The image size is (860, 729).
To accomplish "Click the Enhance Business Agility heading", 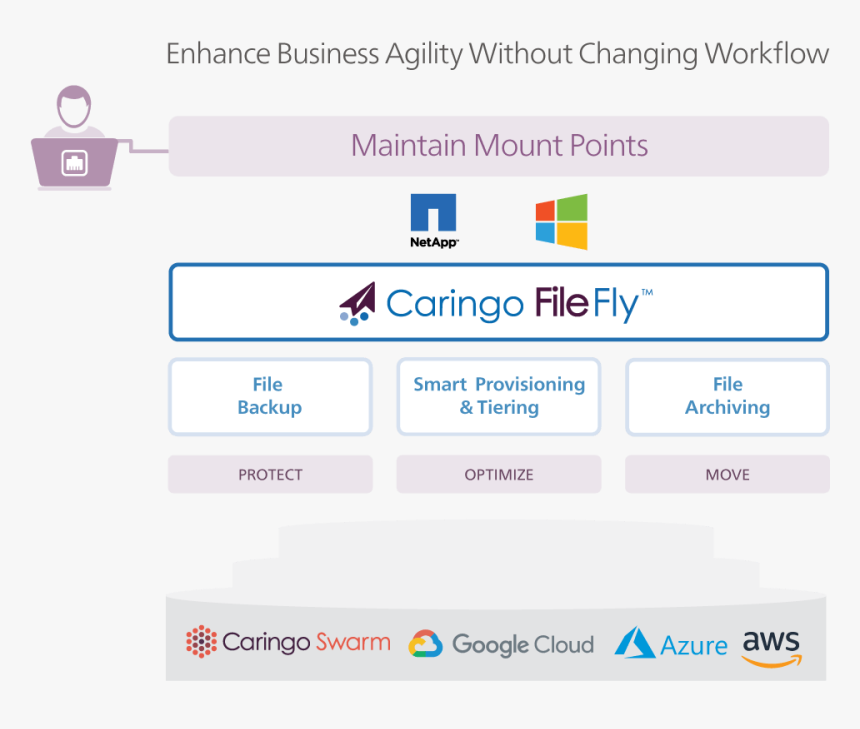I will [x=497, y=53].
